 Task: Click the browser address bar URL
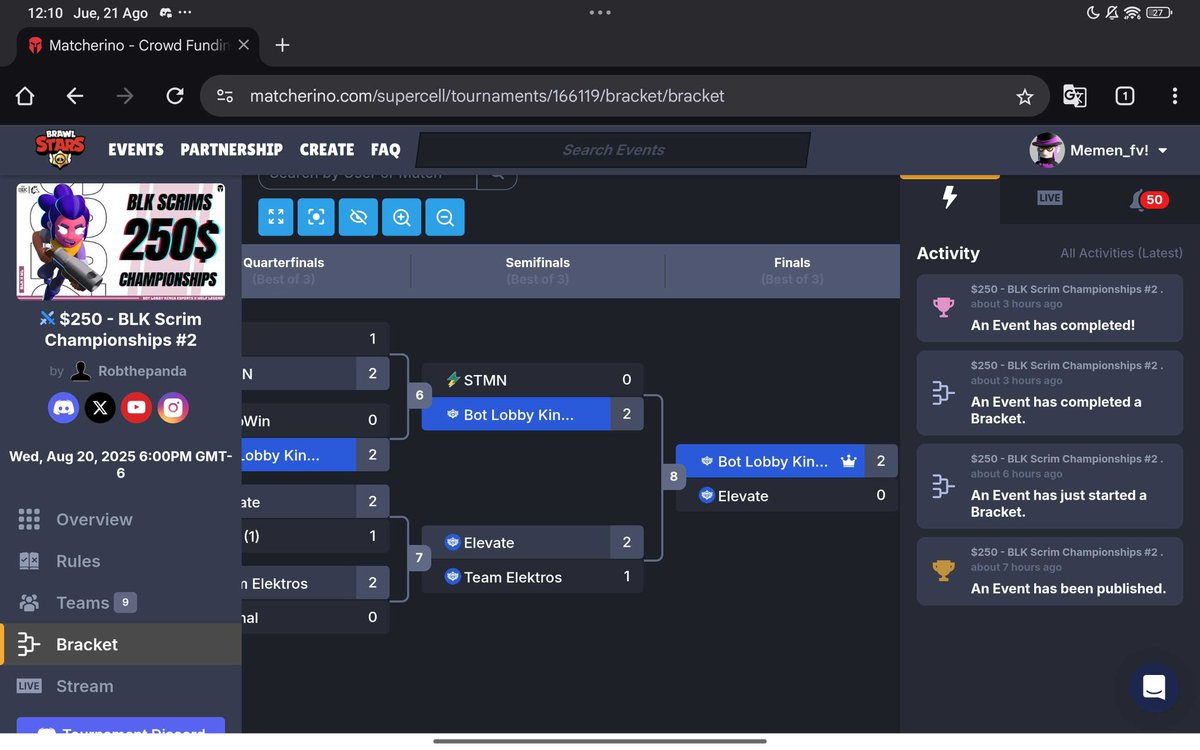(487, 96)
